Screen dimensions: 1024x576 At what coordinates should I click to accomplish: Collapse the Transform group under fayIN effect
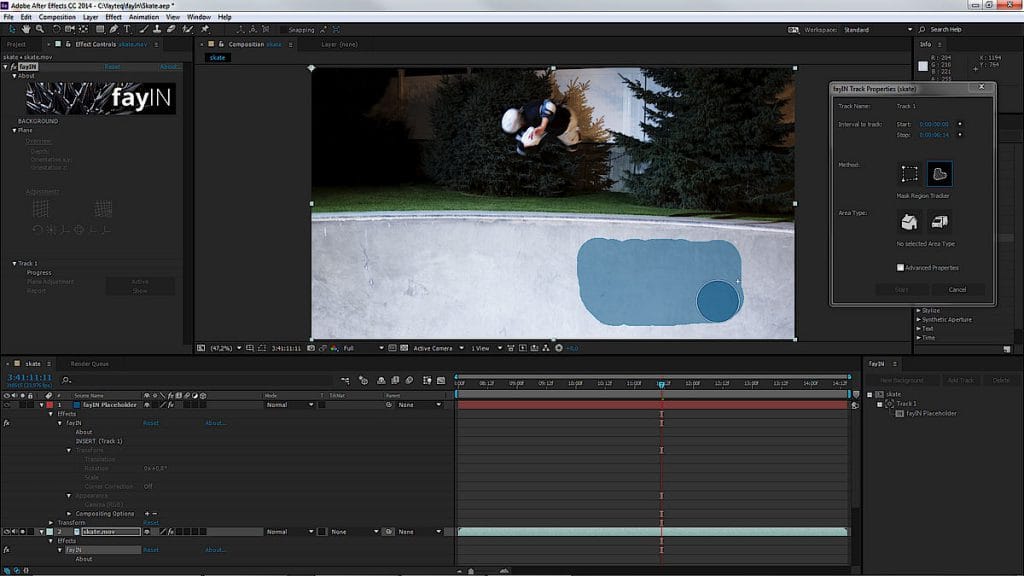pyautogui.click(x=68, y=449)
